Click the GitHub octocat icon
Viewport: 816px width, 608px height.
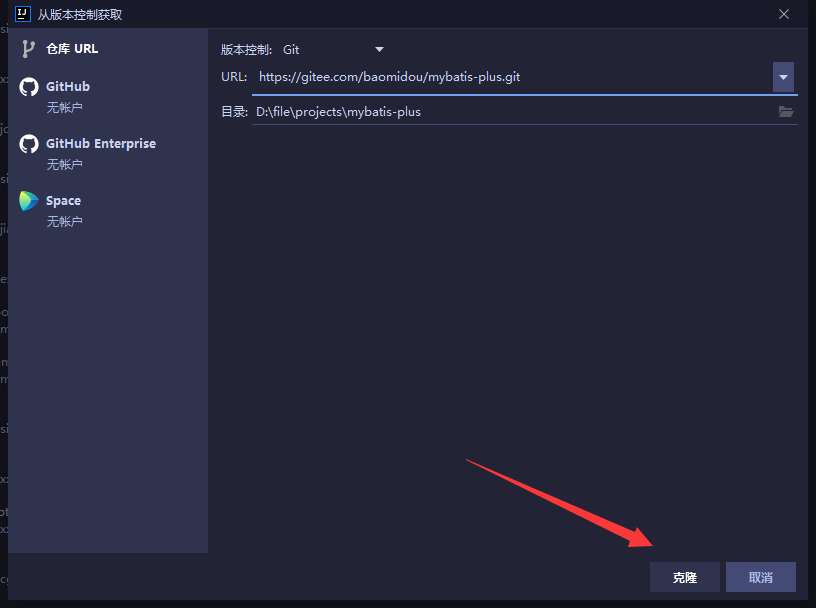coord(29,87)
